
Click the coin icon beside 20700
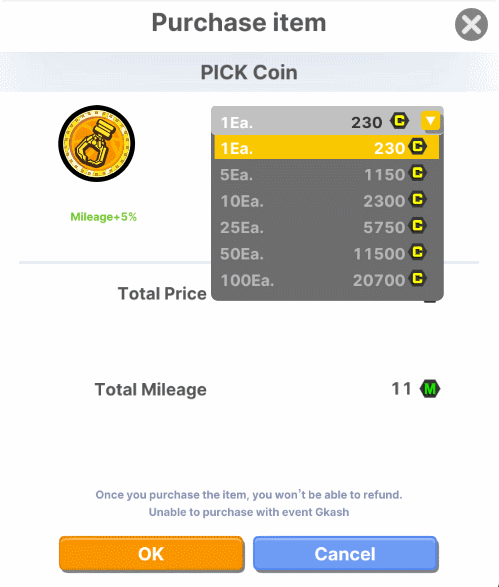417,279
